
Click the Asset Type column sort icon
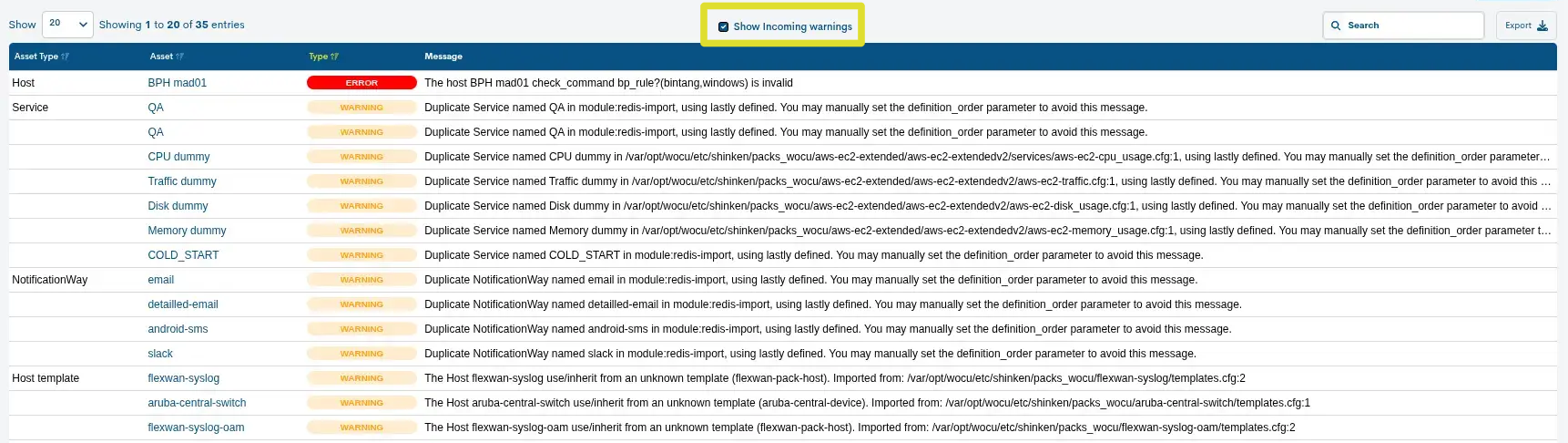click(x=65, y=57)
